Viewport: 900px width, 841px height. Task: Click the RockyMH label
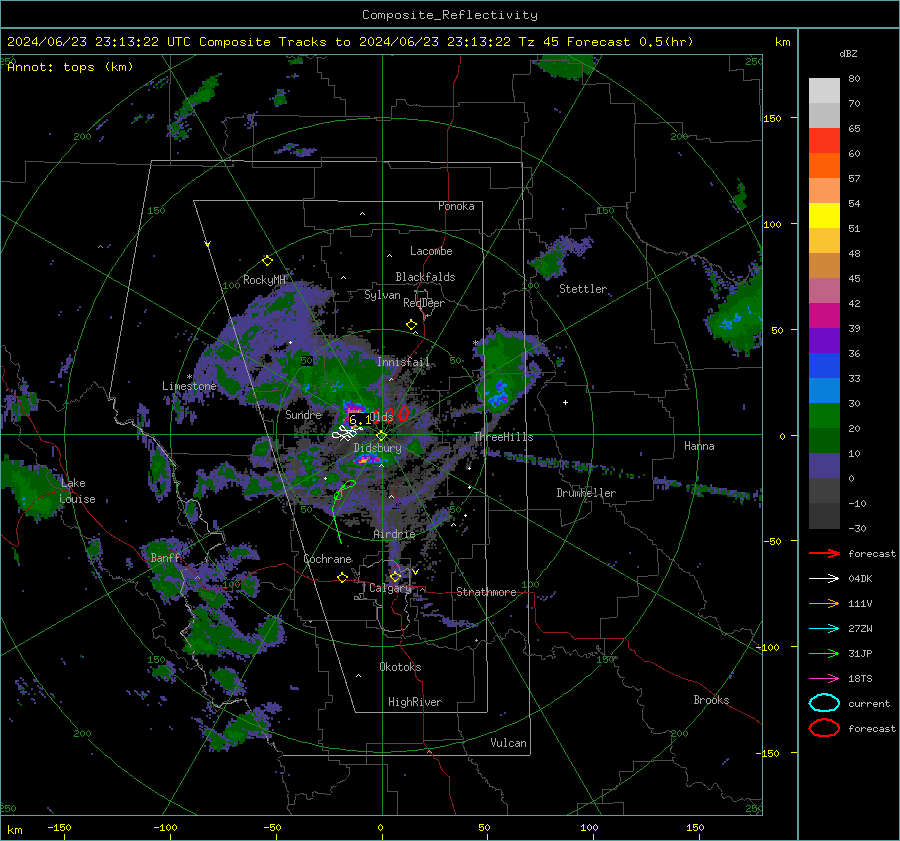point(264,280)
